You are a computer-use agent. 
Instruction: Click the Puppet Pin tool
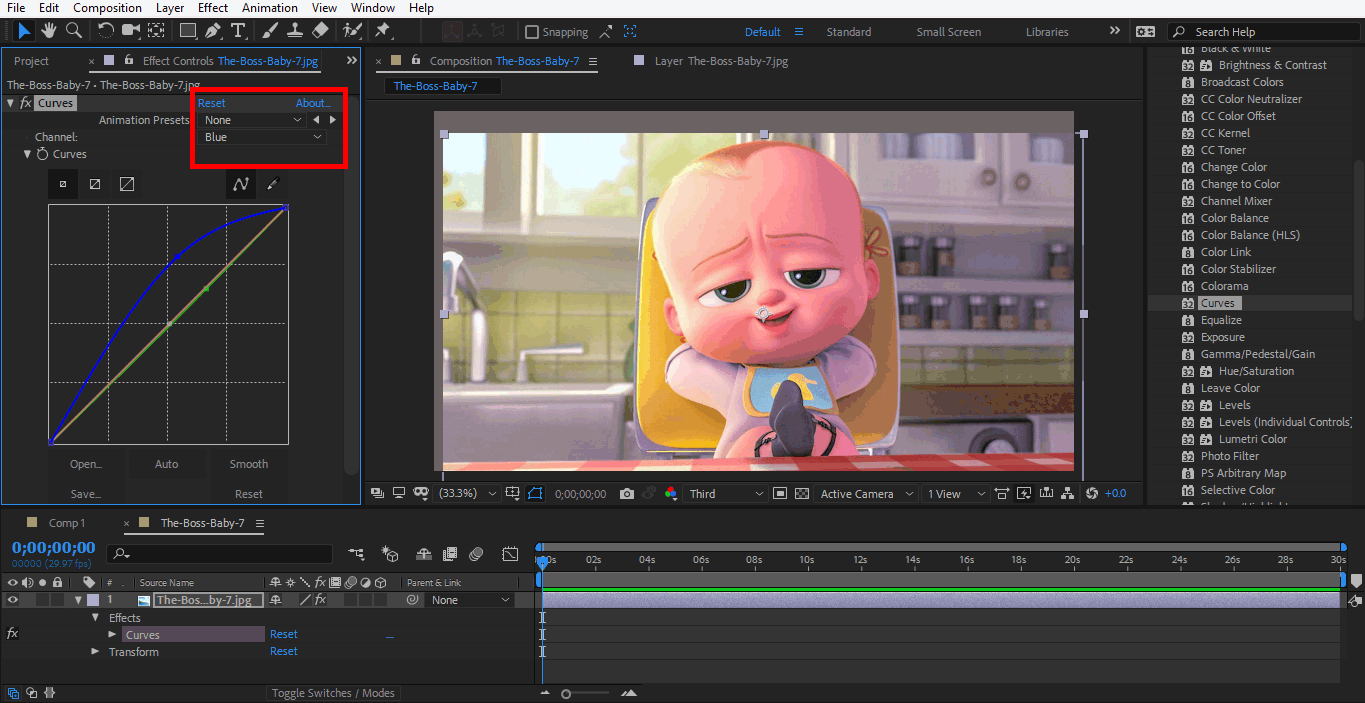coord(382,31)
